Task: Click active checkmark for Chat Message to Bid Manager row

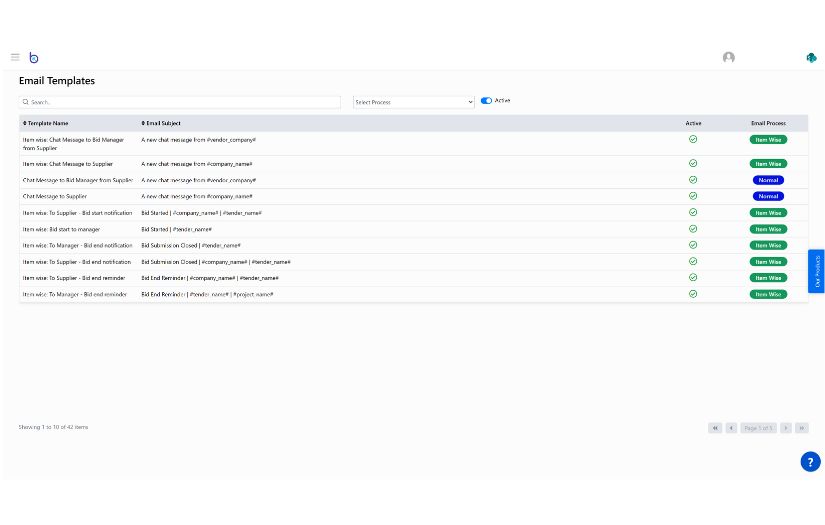Action: coord(693,180)
